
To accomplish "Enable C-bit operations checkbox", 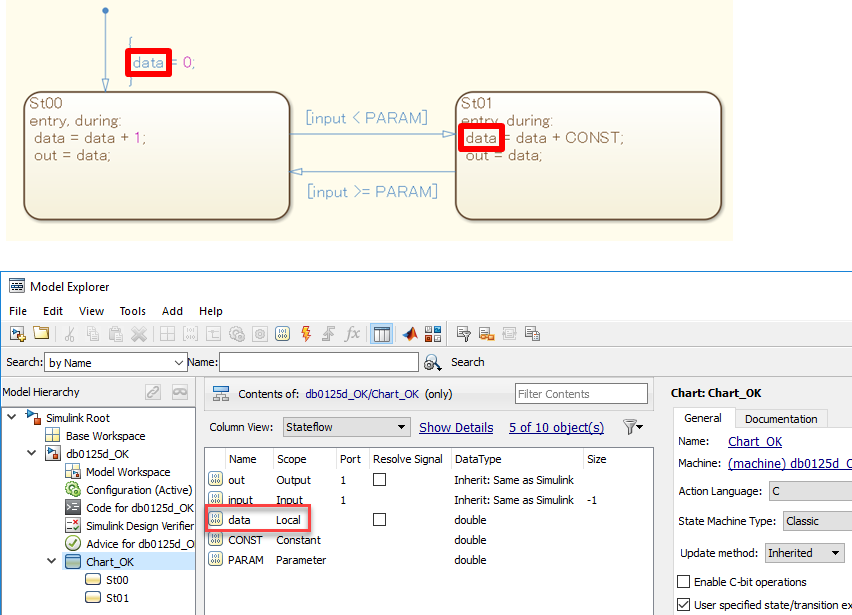I will (684, 581).
